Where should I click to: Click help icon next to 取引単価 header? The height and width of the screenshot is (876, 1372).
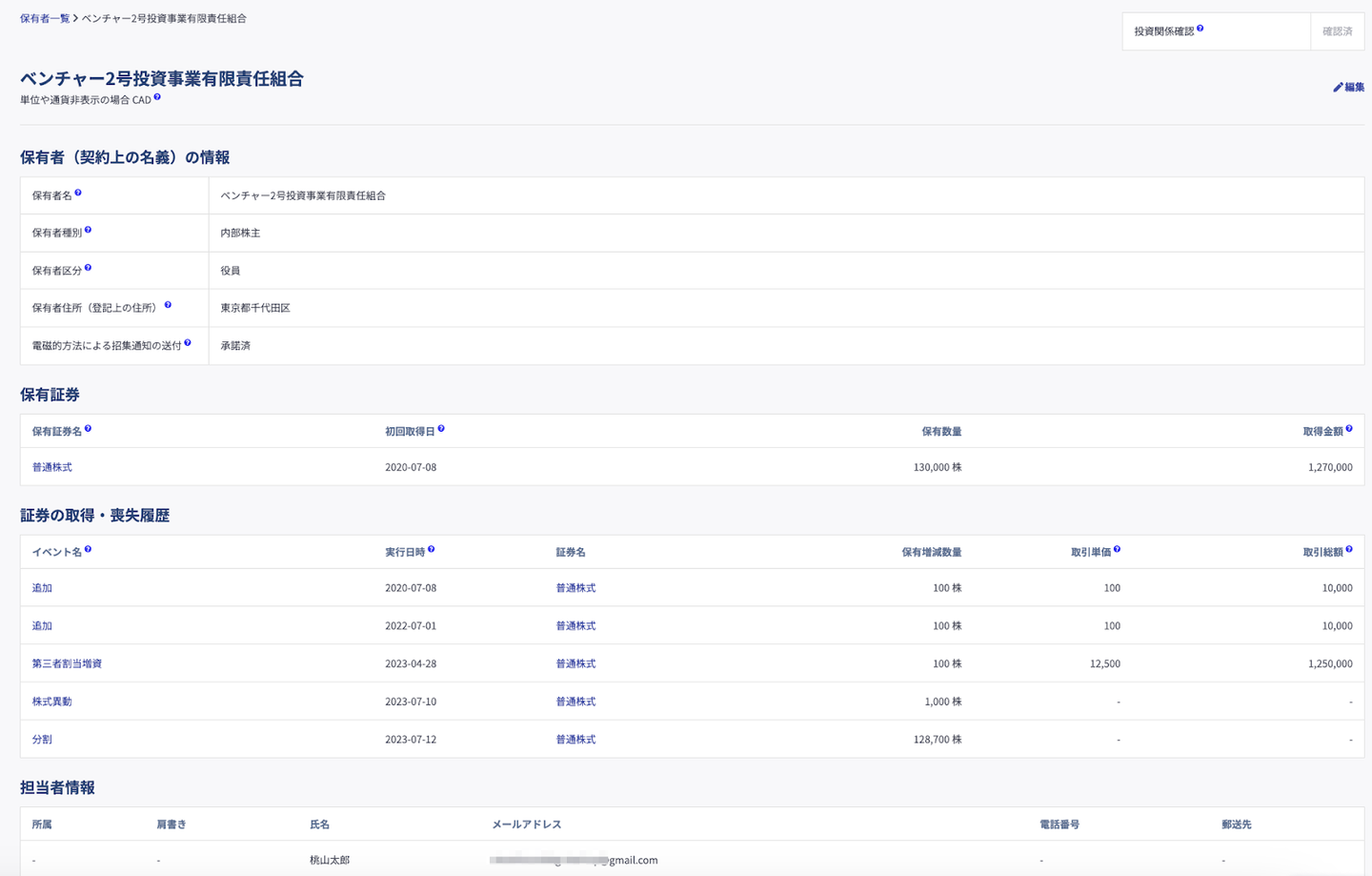click(x=1117, y=549)
